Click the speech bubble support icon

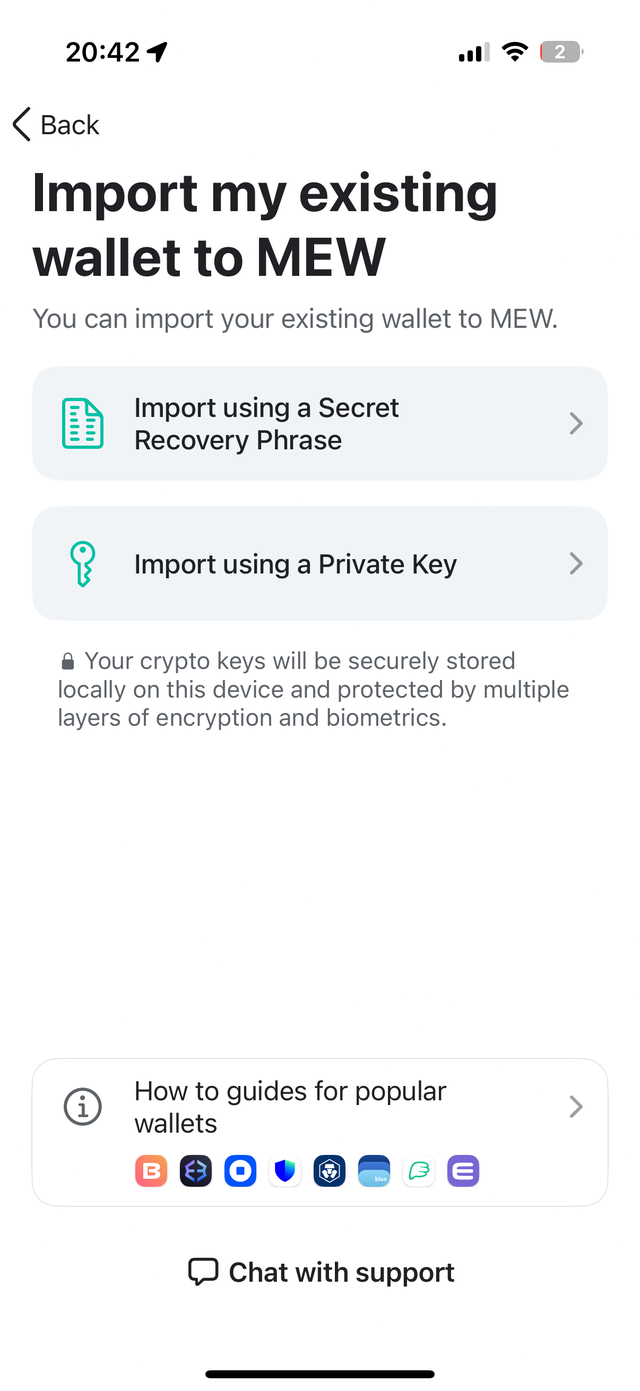(x=203, y=1272)
